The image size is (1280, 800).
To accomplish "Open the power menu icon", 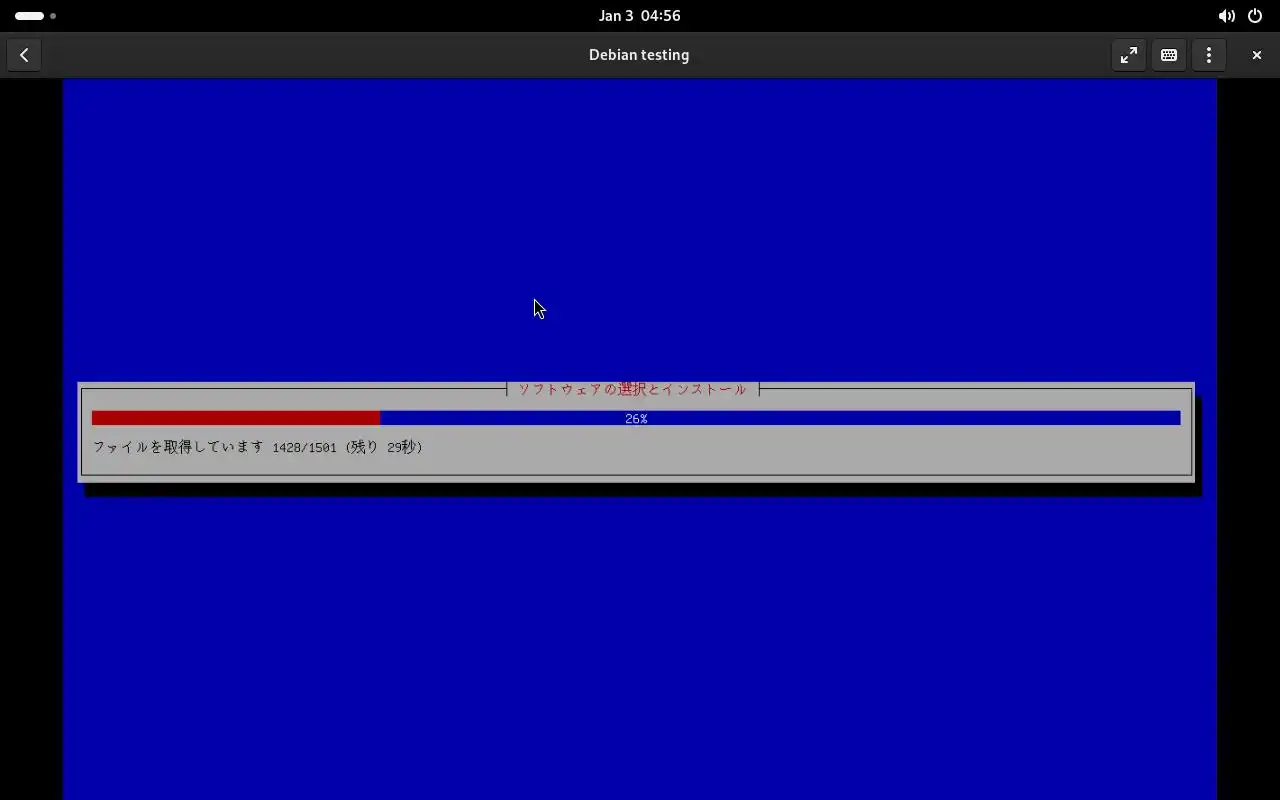I will (1255, 16).
